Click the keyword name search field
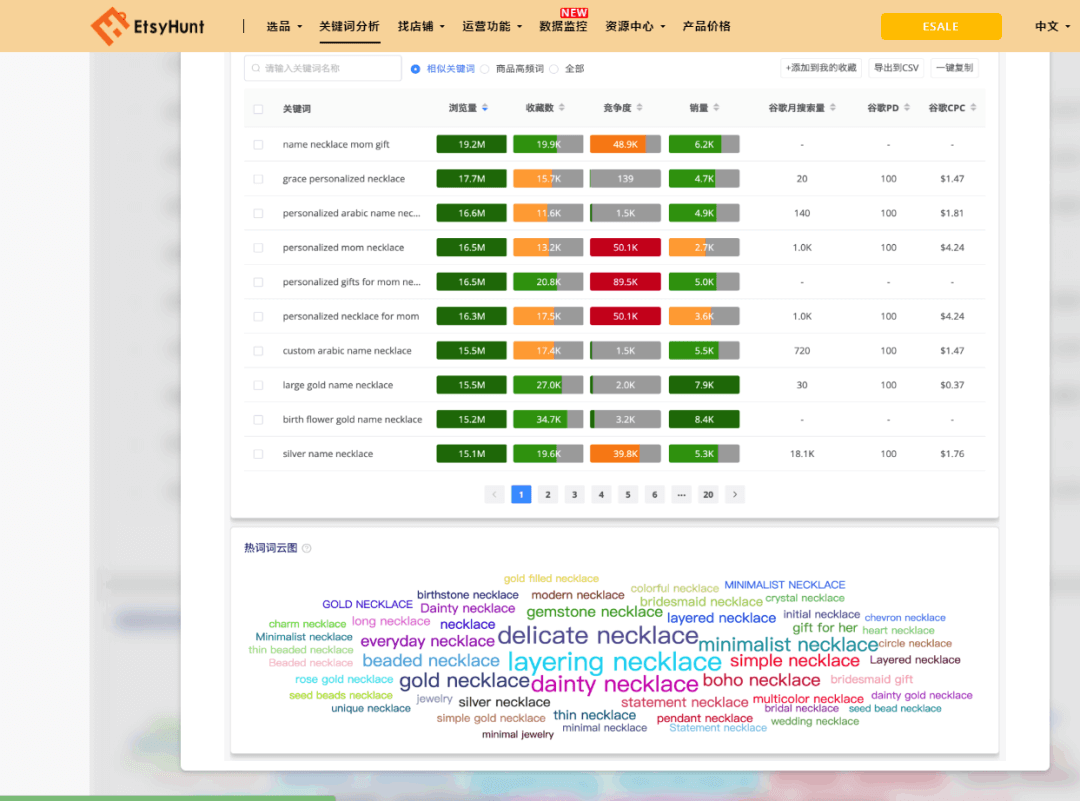 323,68
